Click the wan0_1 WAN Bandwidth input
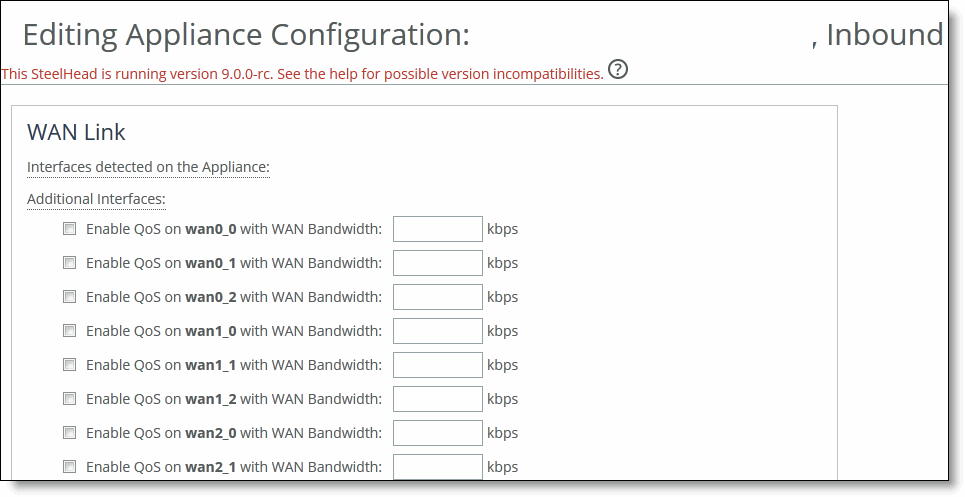 click(x=437, y=263)
